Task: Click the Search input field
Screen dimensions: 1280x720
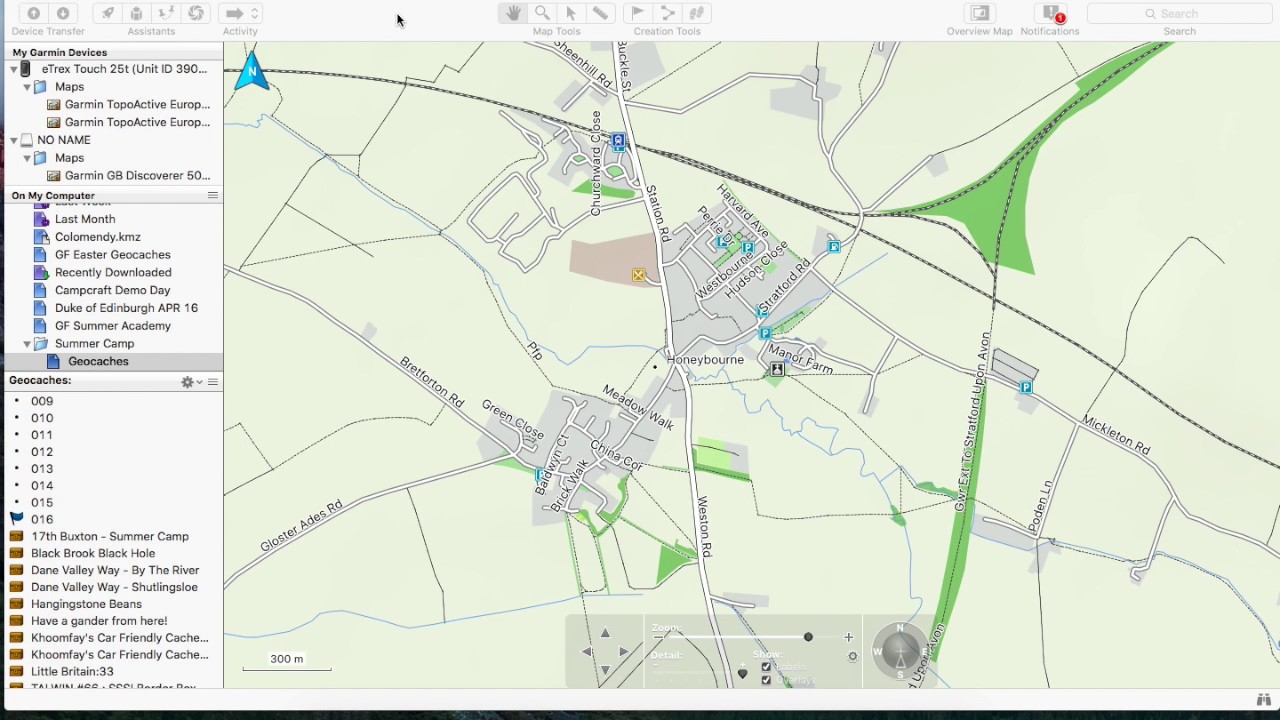Action: [1179, 13]
